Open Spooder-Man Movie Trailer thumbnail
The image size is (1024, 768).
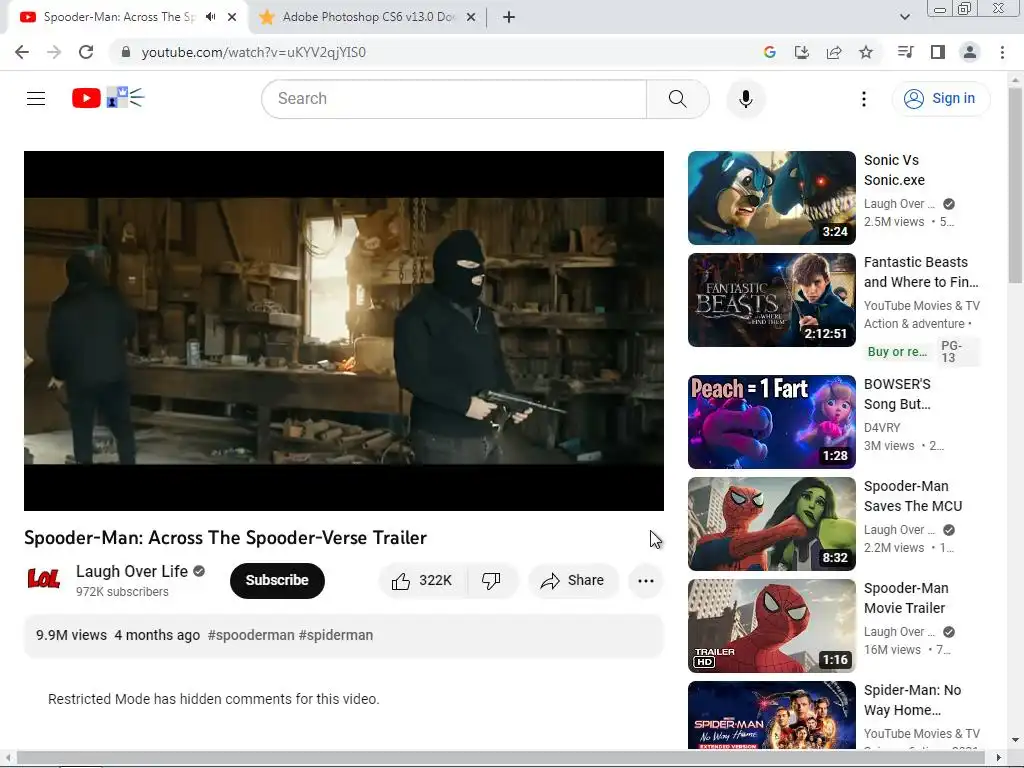pyautogui.click(x=771, y=626)
